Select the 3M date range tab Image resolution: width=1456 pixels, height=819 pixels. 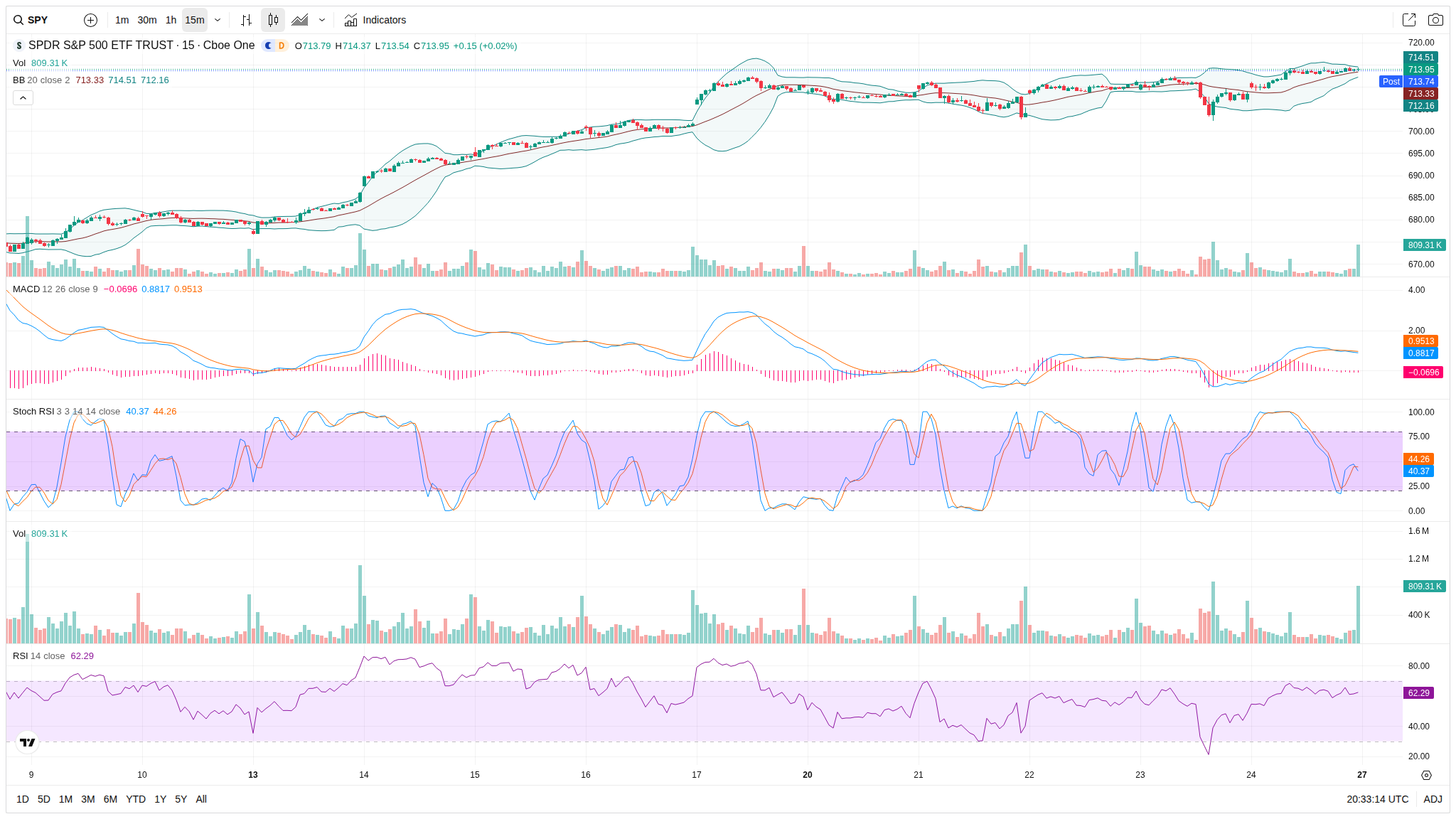(88, 799)
